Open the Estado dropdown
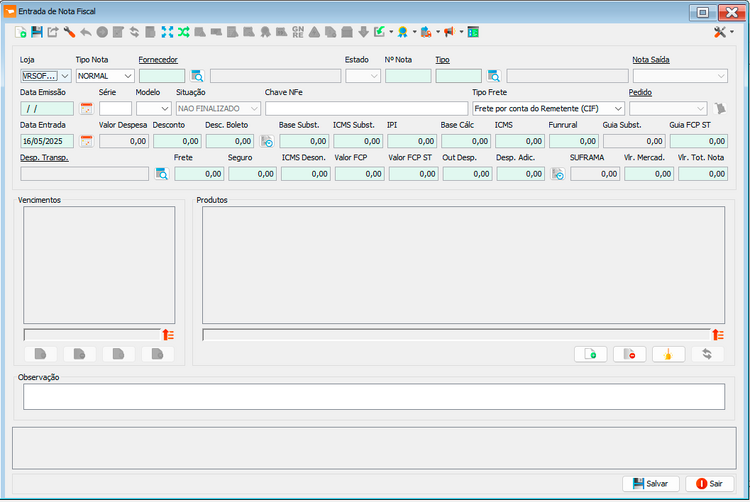Image resolution: width=750 pixels, height=502 pixels. [x=363, y=76]
